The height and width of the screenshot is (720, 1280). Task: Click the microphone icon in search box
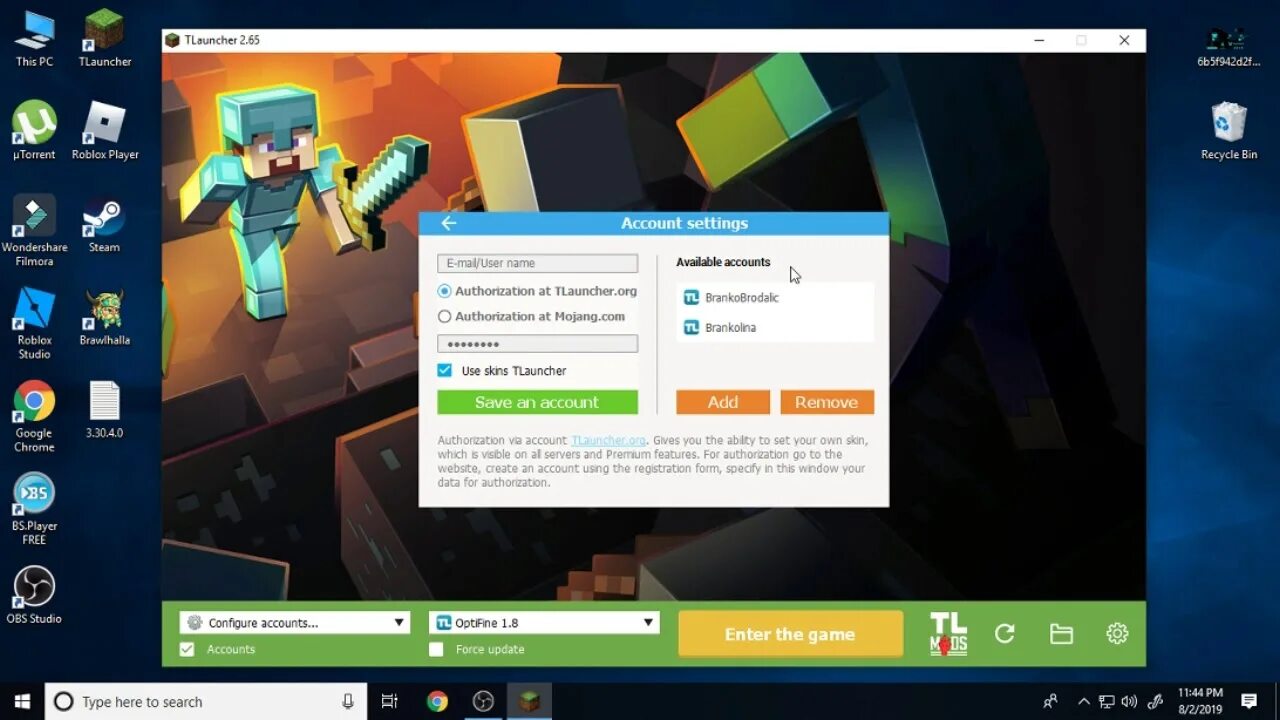(348, 701)
